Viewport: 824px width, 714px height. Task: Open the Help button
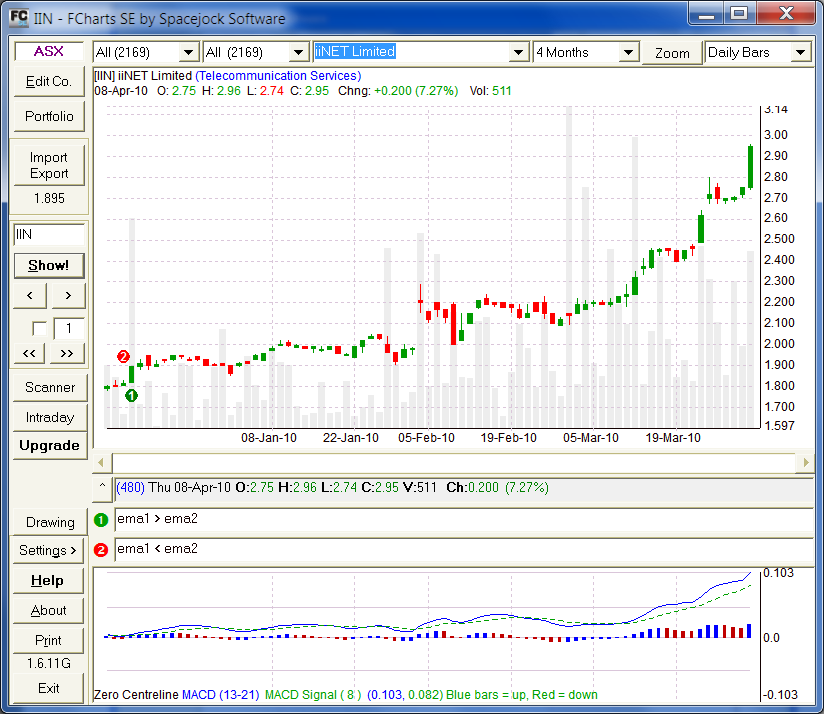point(48,581)
